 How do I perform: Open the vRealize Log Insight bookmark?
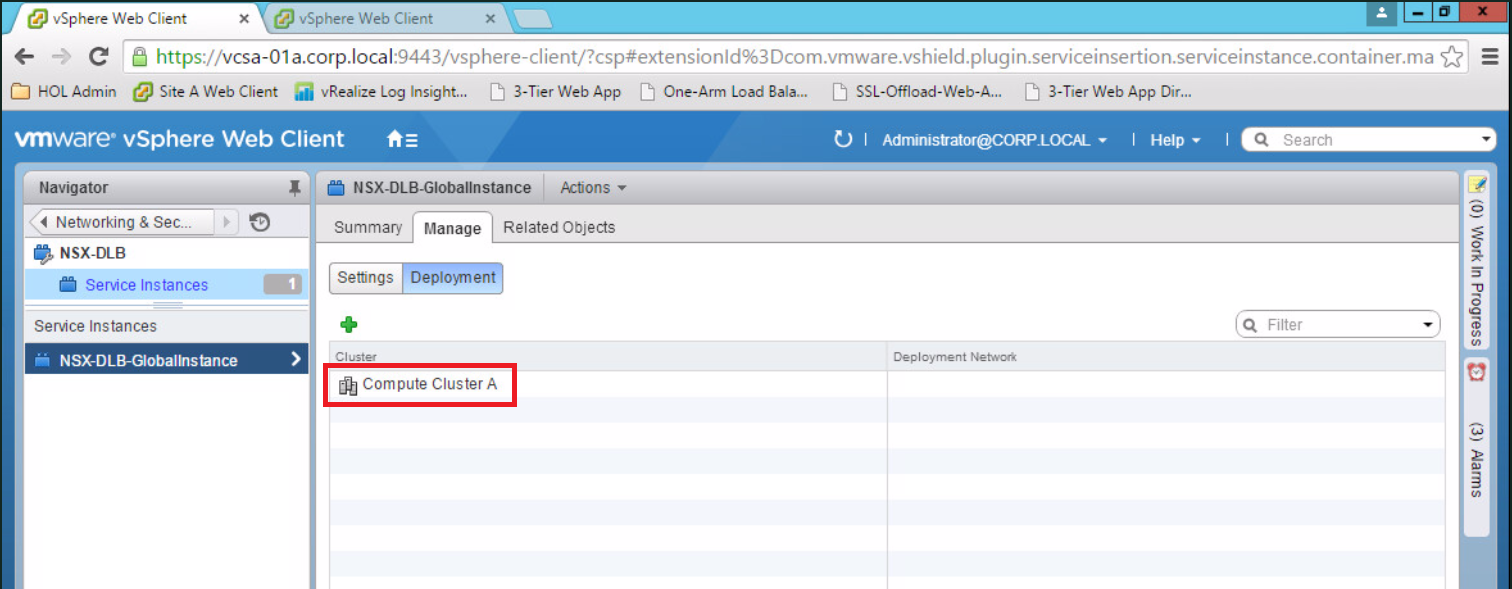pyautogui.click(x=382, y=91)
